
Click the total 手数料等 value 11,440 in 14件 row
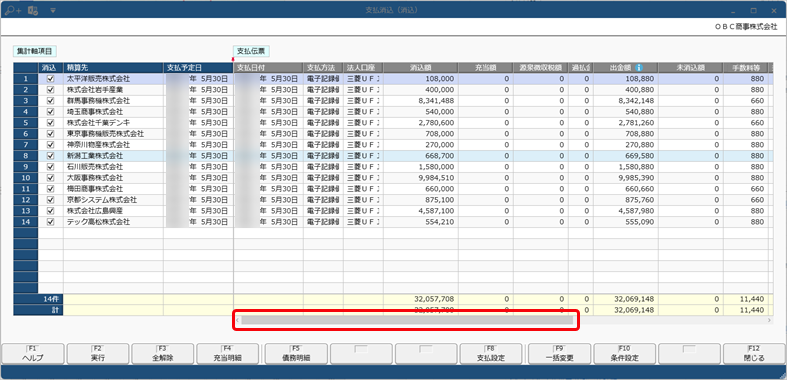tap(752, 299)
